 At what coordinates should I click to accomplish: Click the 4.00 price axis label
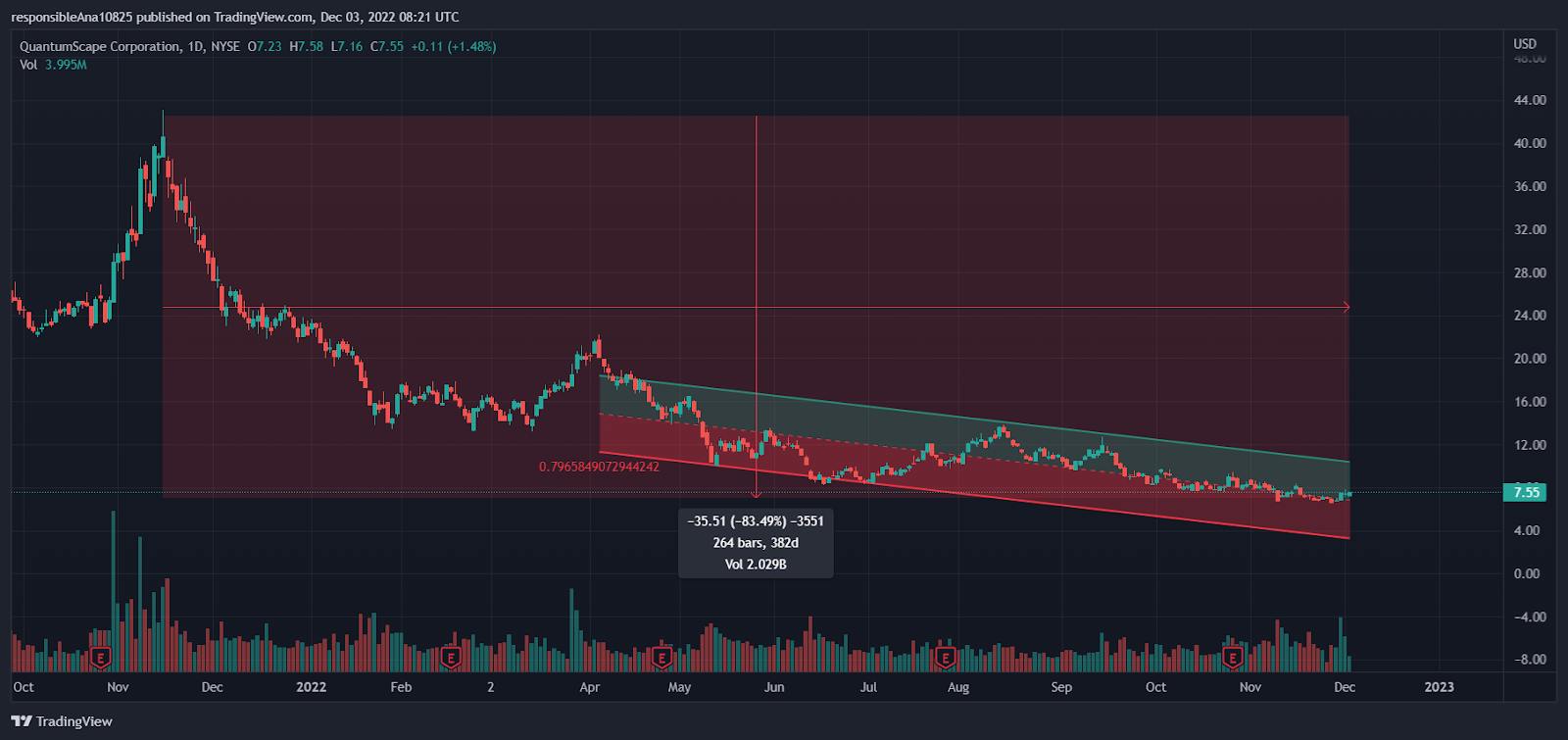coord(1527,530)
